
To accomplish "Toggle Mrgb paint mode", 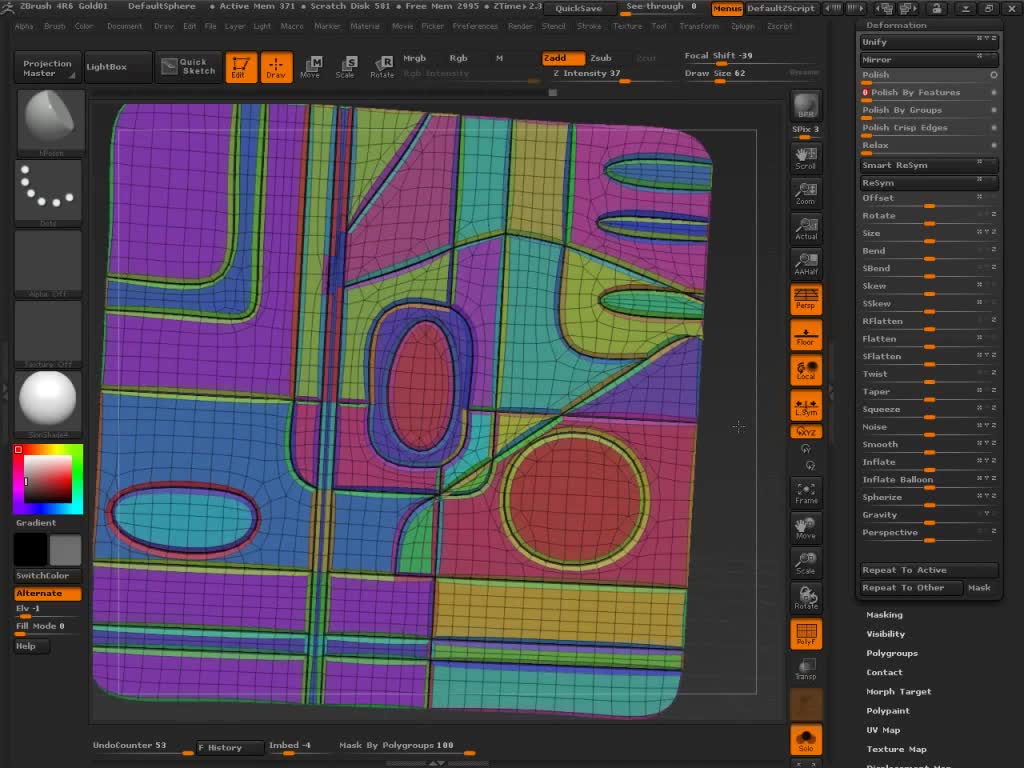I will (414, 58).
